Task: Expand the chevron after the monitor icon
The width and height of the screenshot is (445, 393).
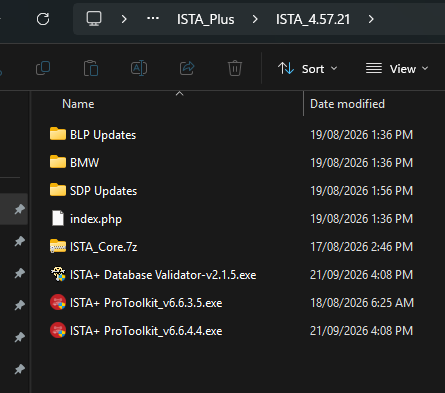Action: (x=124, y=19)
